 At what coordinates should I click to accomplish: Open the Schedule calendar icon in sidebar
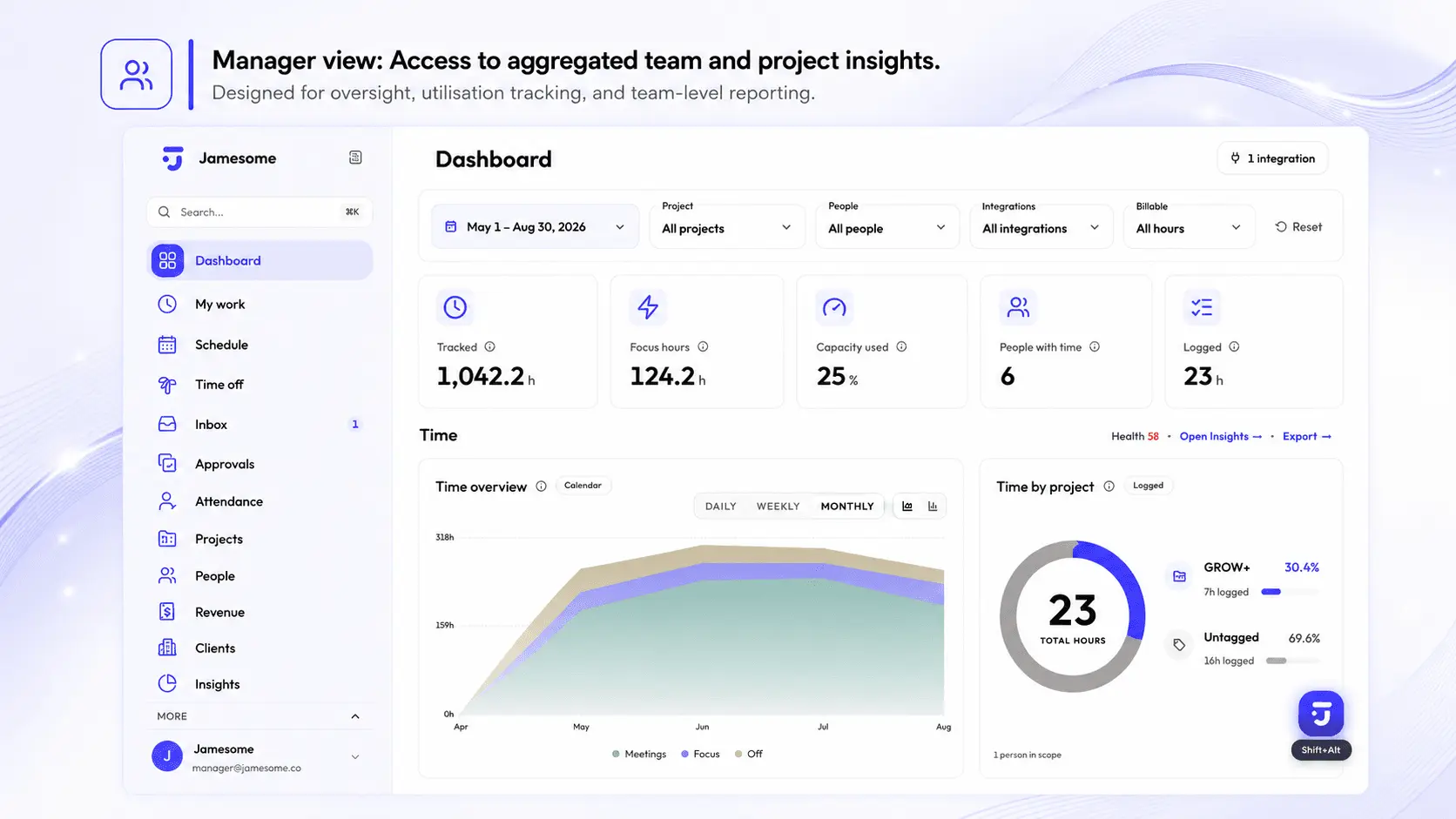pos(167,345)
